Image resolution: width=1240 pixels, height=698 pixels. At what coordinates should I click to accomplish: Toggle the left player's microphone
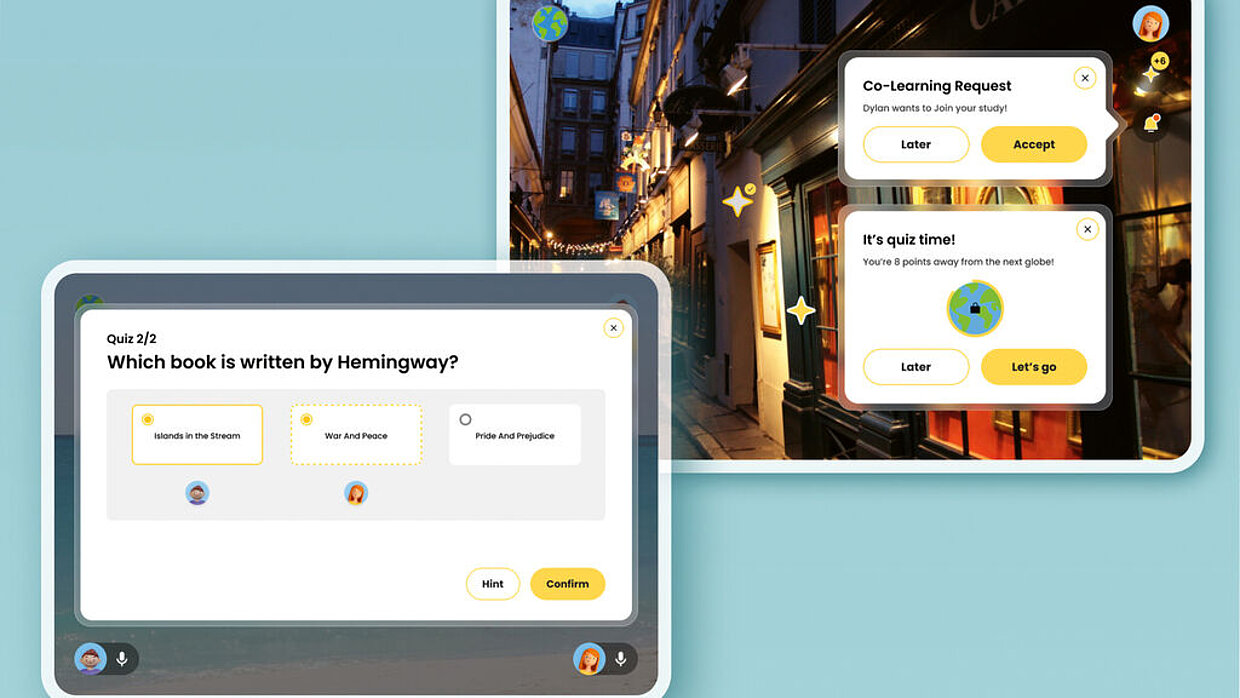122,659
